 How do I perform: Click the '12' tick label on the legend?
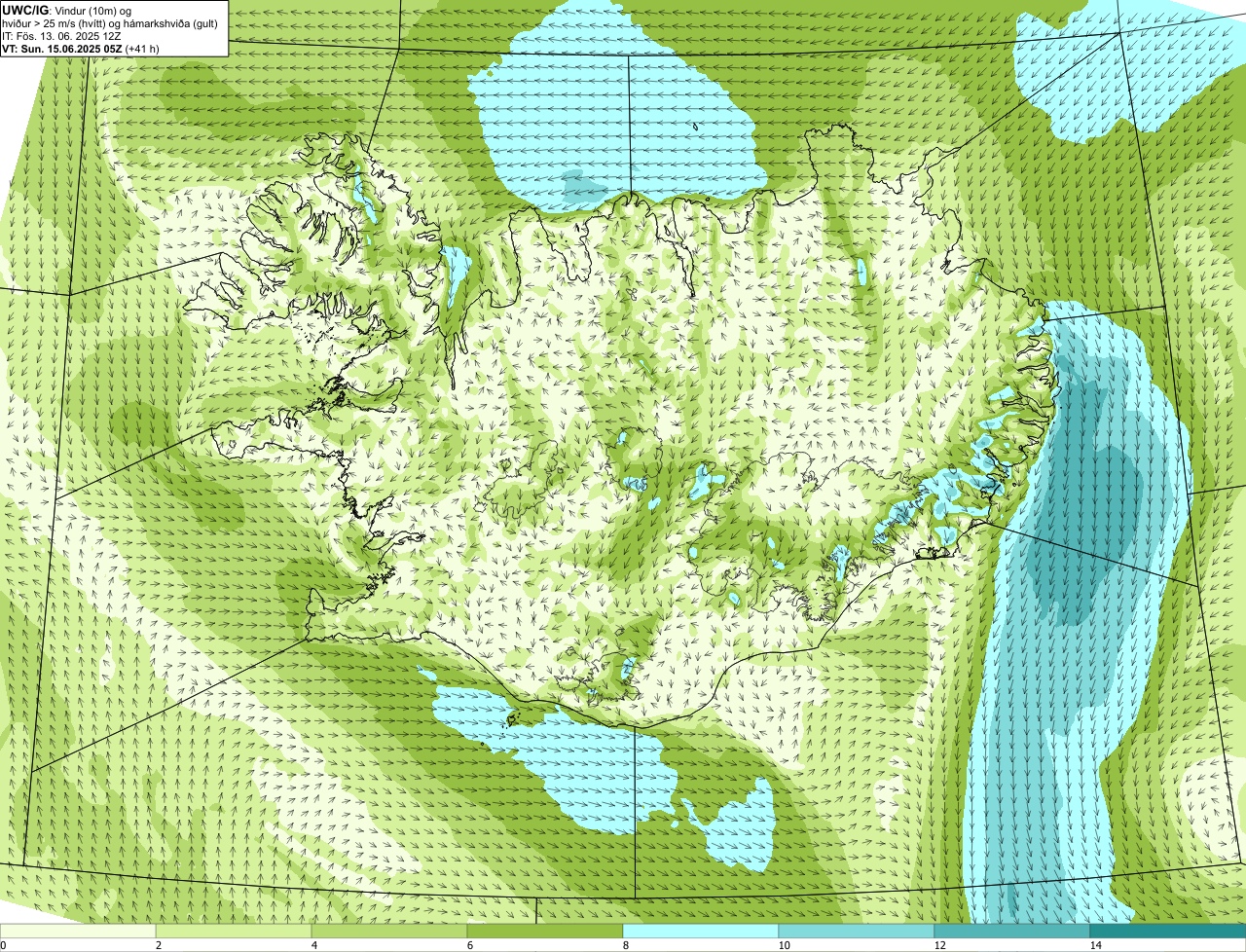[940, 945]
